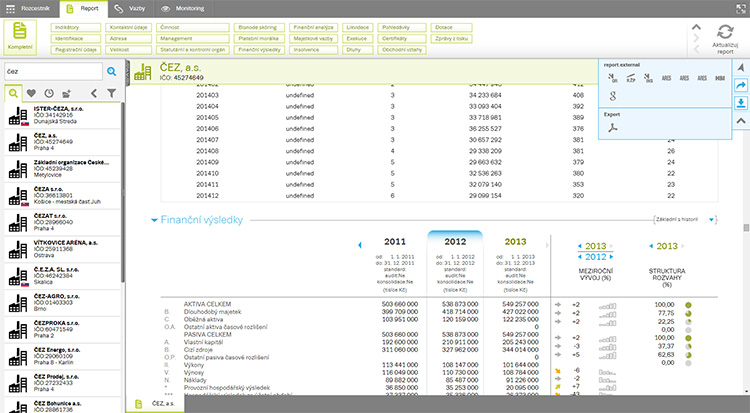This screenshot has height=413, width=750.
Task: Switch to the Vazby tab
Action: click(x=130, y=9)
